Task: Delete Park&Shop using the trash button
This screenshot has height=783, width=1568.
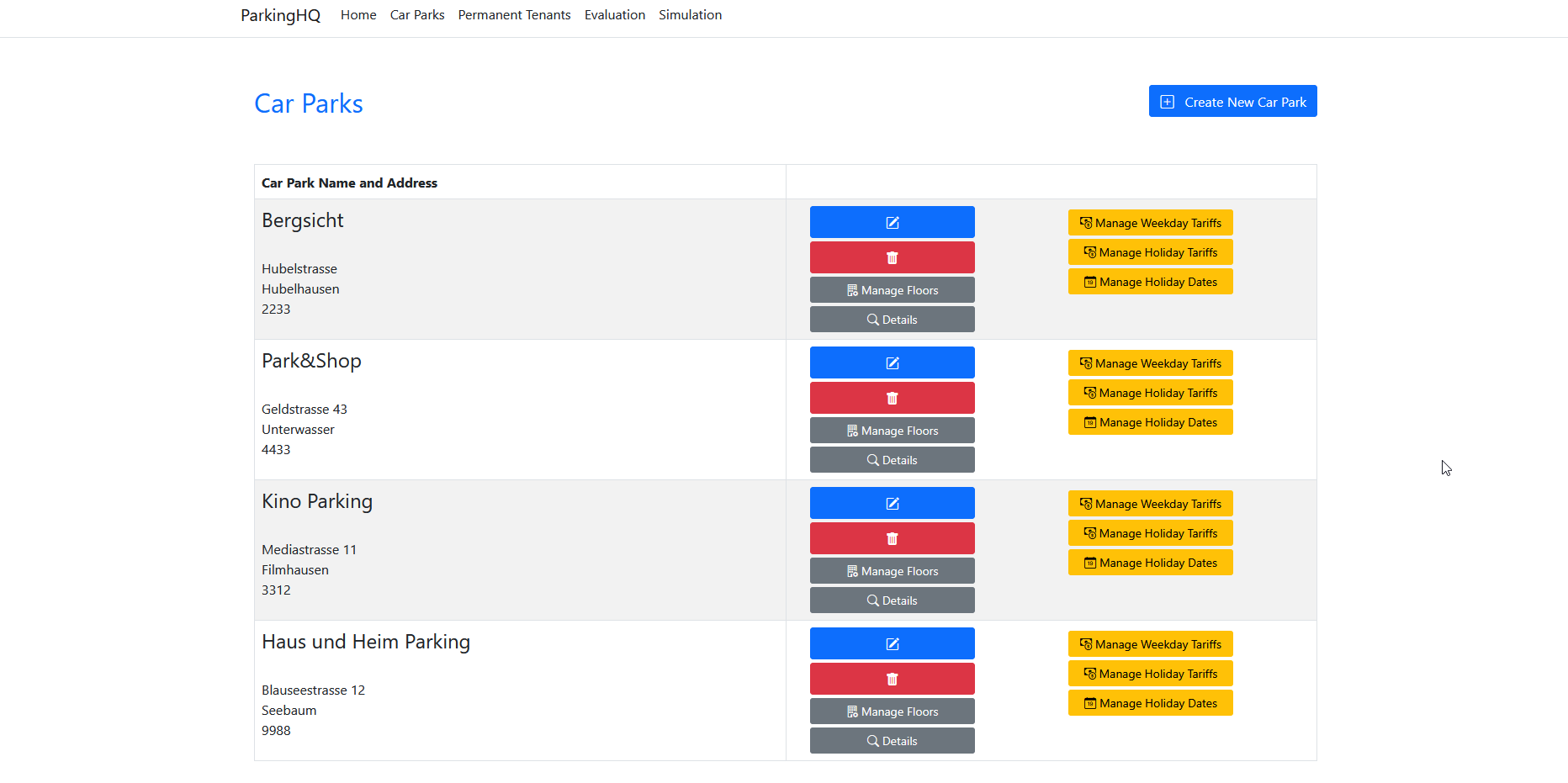Action: click(x=892, y=398)
